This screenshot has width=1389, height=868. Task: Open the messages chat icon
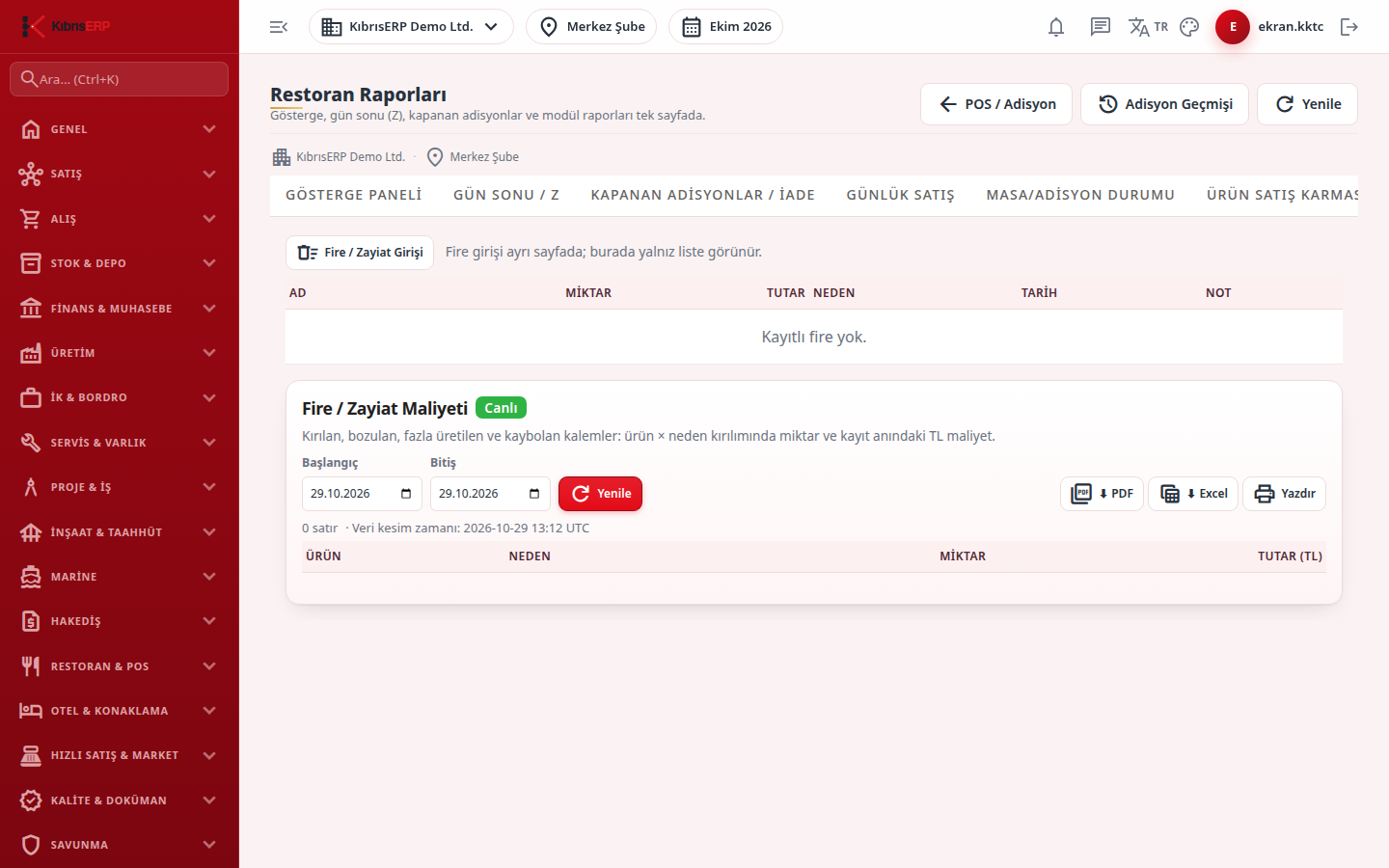[1101, 27]
